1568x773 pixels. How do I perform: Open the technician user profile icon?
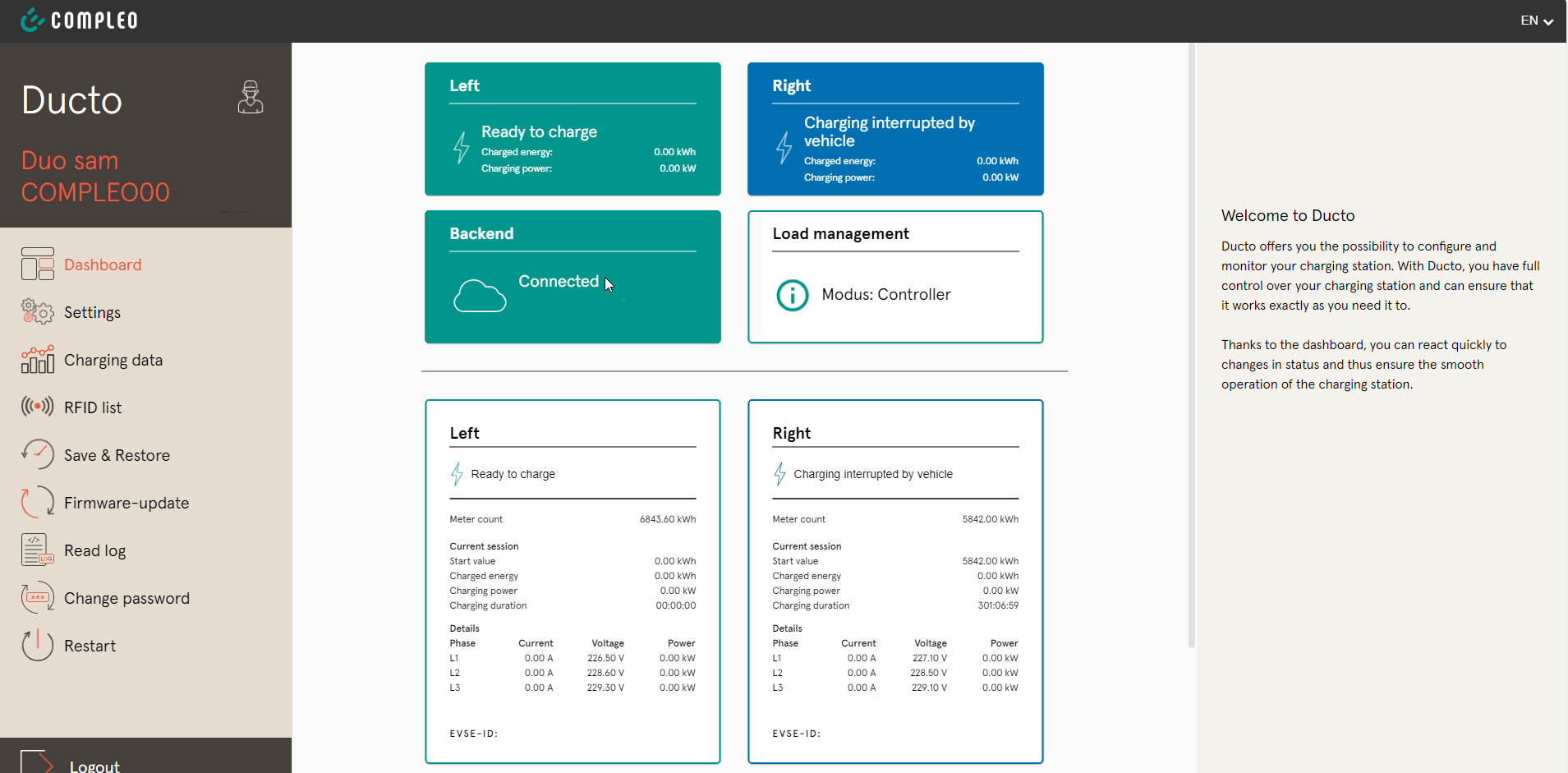[251, 97]
